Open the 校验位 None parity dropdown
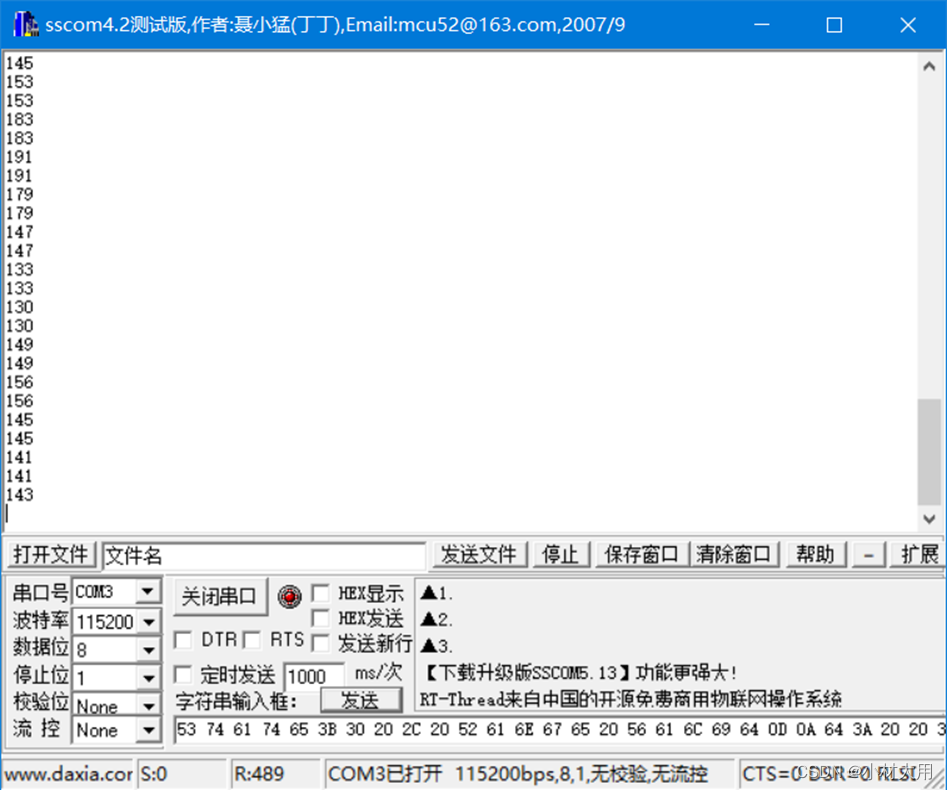The image size is (947, 790). pos(148,704)
